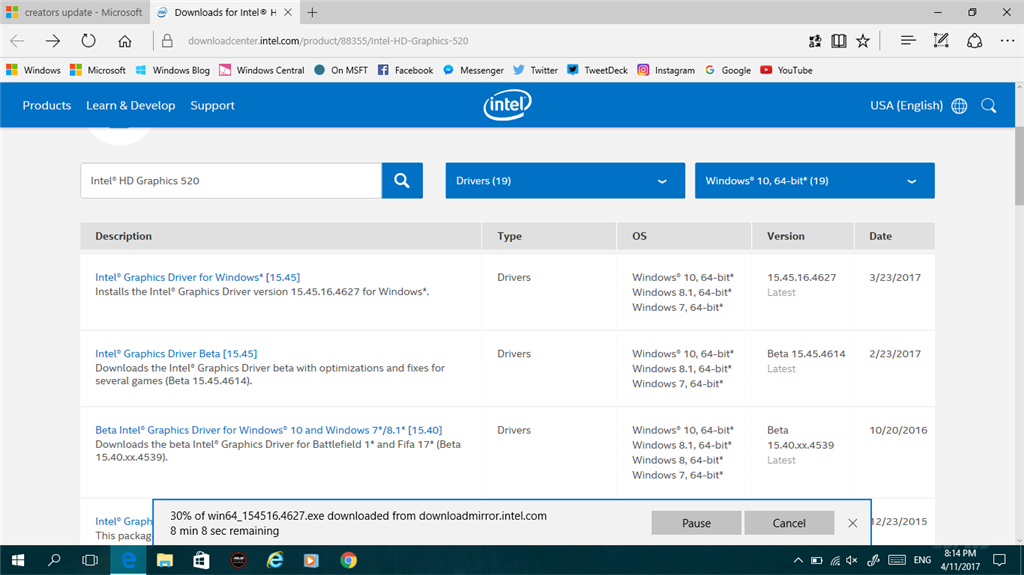Image resolution: width=1024 pixels, height=575 pixels.
Task: Open the Windows Start menu
Action: pos(18,560)
